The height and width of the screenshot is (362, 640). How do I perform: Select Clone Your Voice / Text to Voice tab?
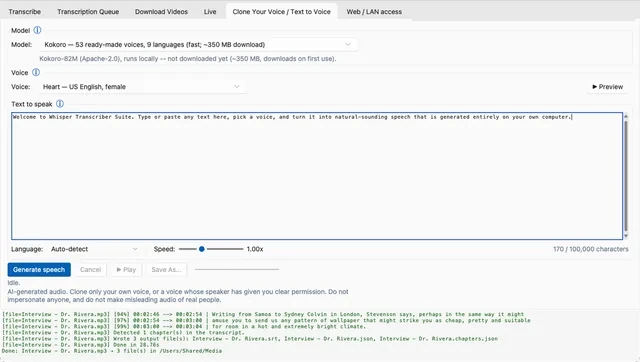282,12
